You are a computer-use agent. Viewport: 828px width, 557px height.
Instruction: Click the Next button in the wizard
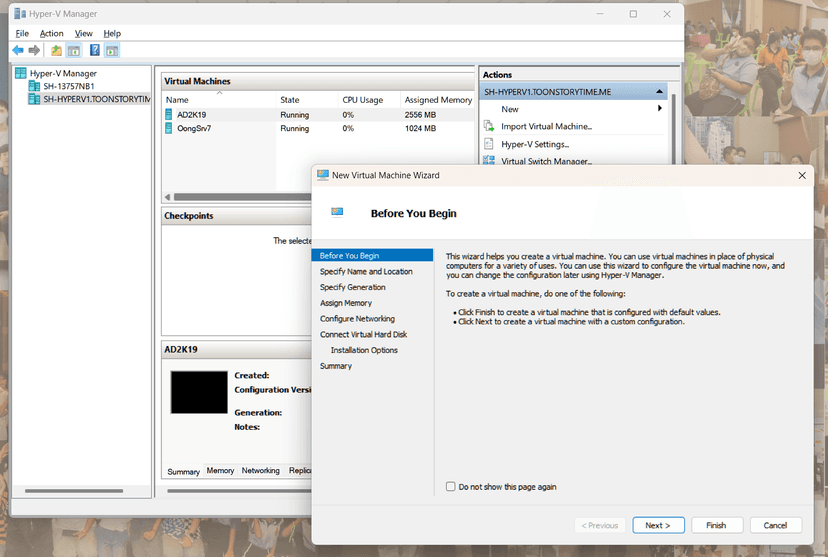[x=657, y=525]
